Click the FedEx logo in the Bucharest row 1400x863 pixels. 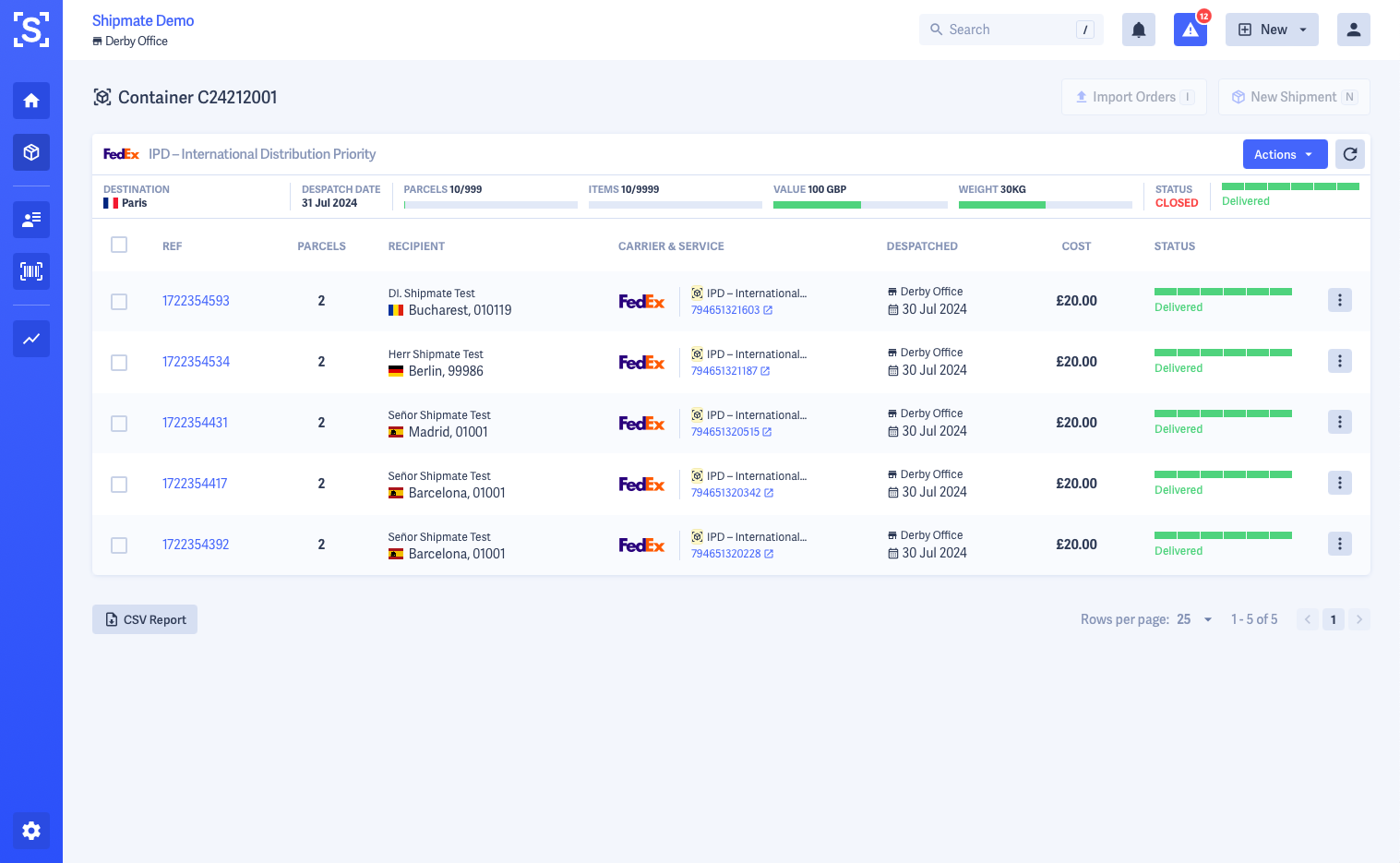coord(641,302)
